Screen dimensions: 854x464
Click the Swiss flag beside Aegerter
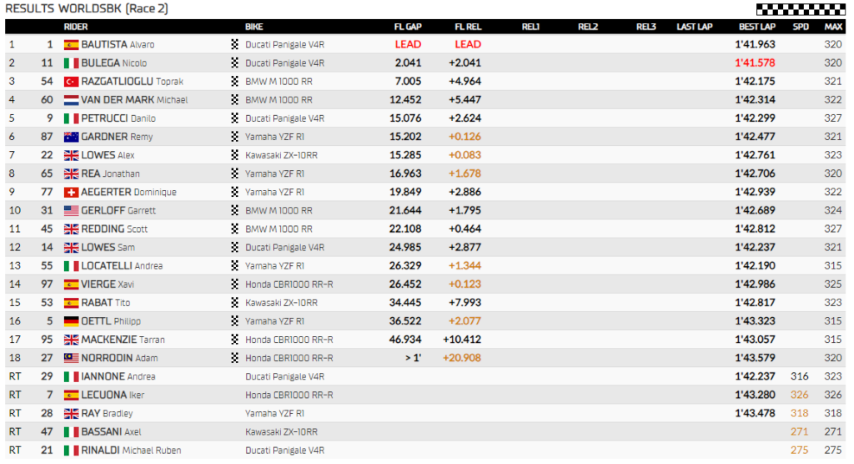pyautogui.click(x=71, y=192)
